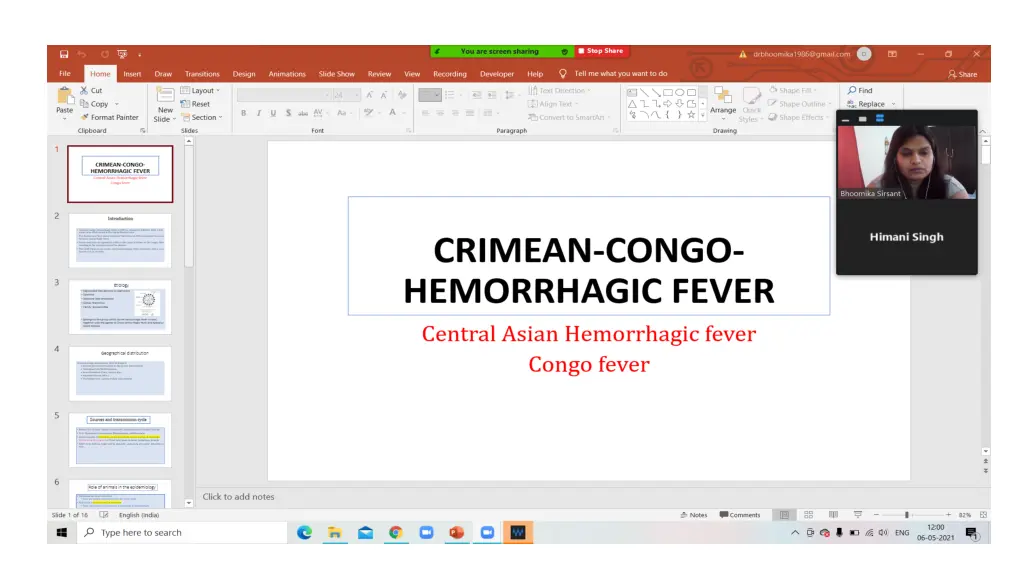
Task: Open the Arrange tool in Drawing group
Action: coord(723,99)
